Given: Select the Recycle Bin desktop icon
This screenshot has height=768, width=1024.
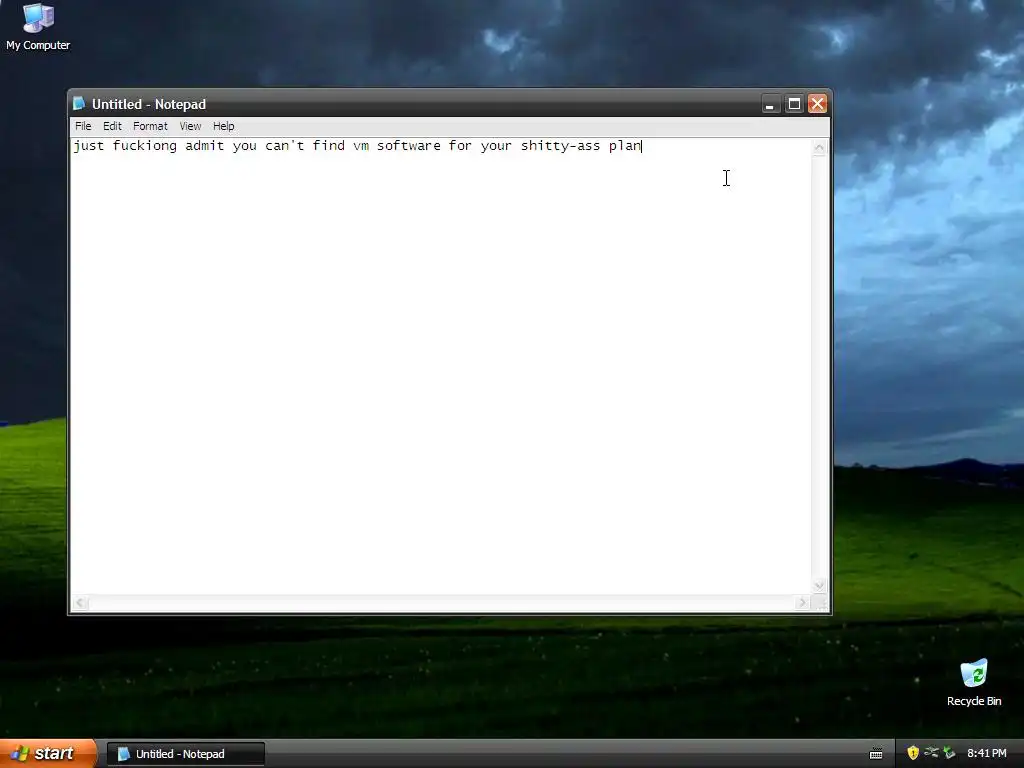Looking at the screenshot, I should [974, 682].
